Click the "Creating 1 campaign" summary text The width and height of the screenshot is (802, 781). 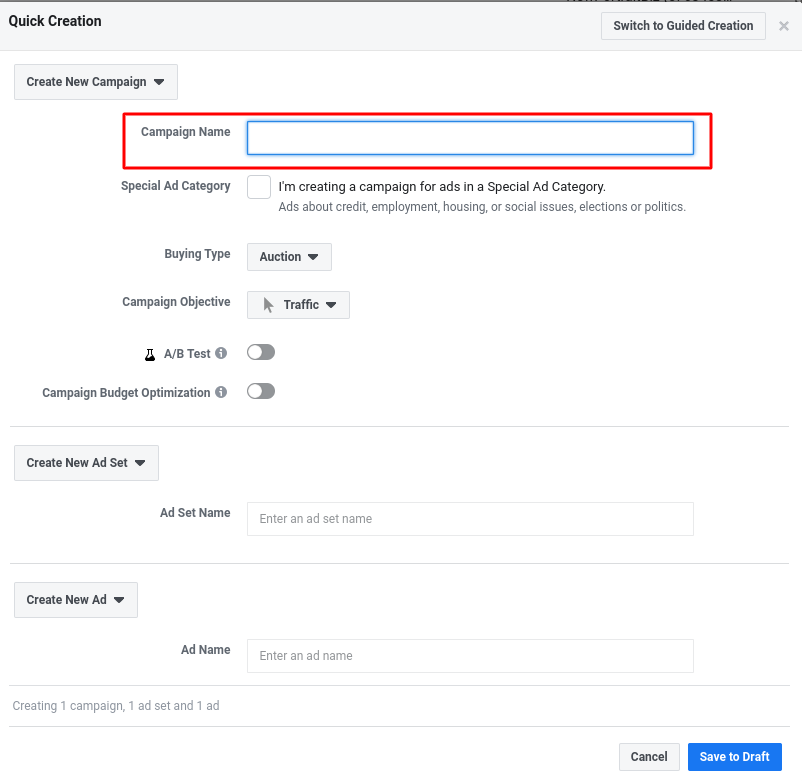(116, 706)
